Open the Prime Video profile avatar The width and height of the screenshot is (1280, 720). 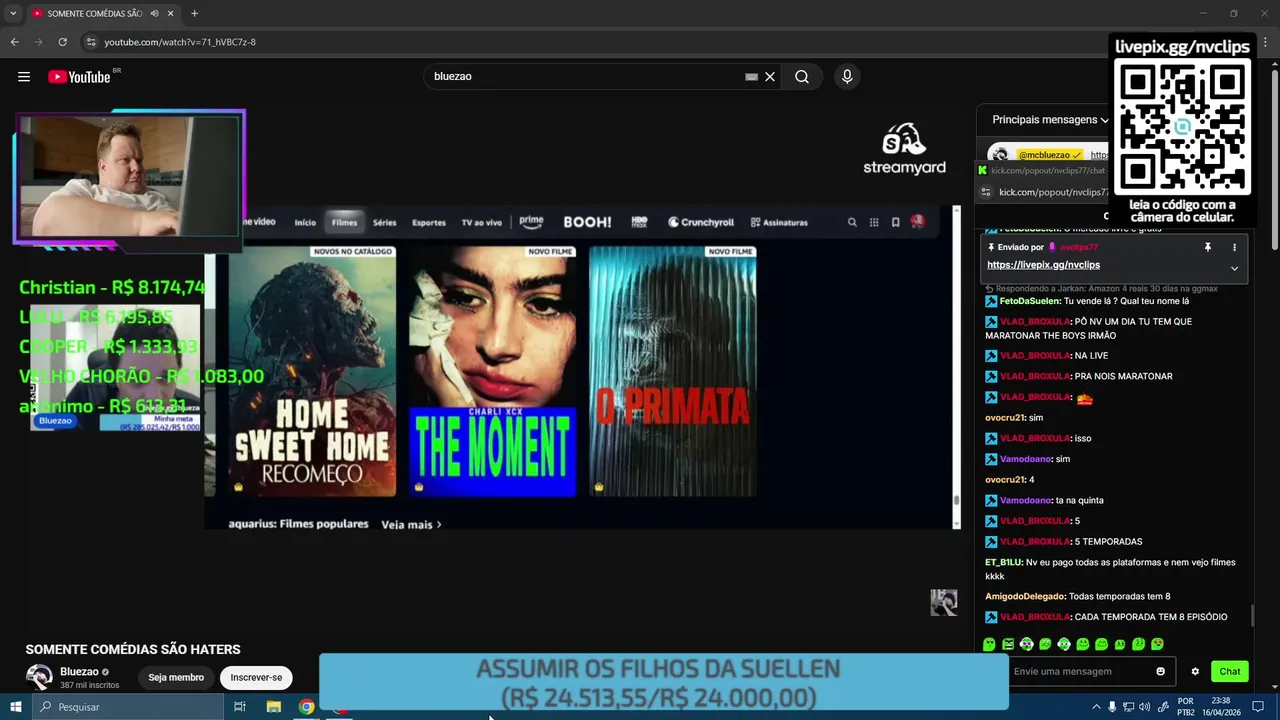pyautogui.click(x=918, y=222)
